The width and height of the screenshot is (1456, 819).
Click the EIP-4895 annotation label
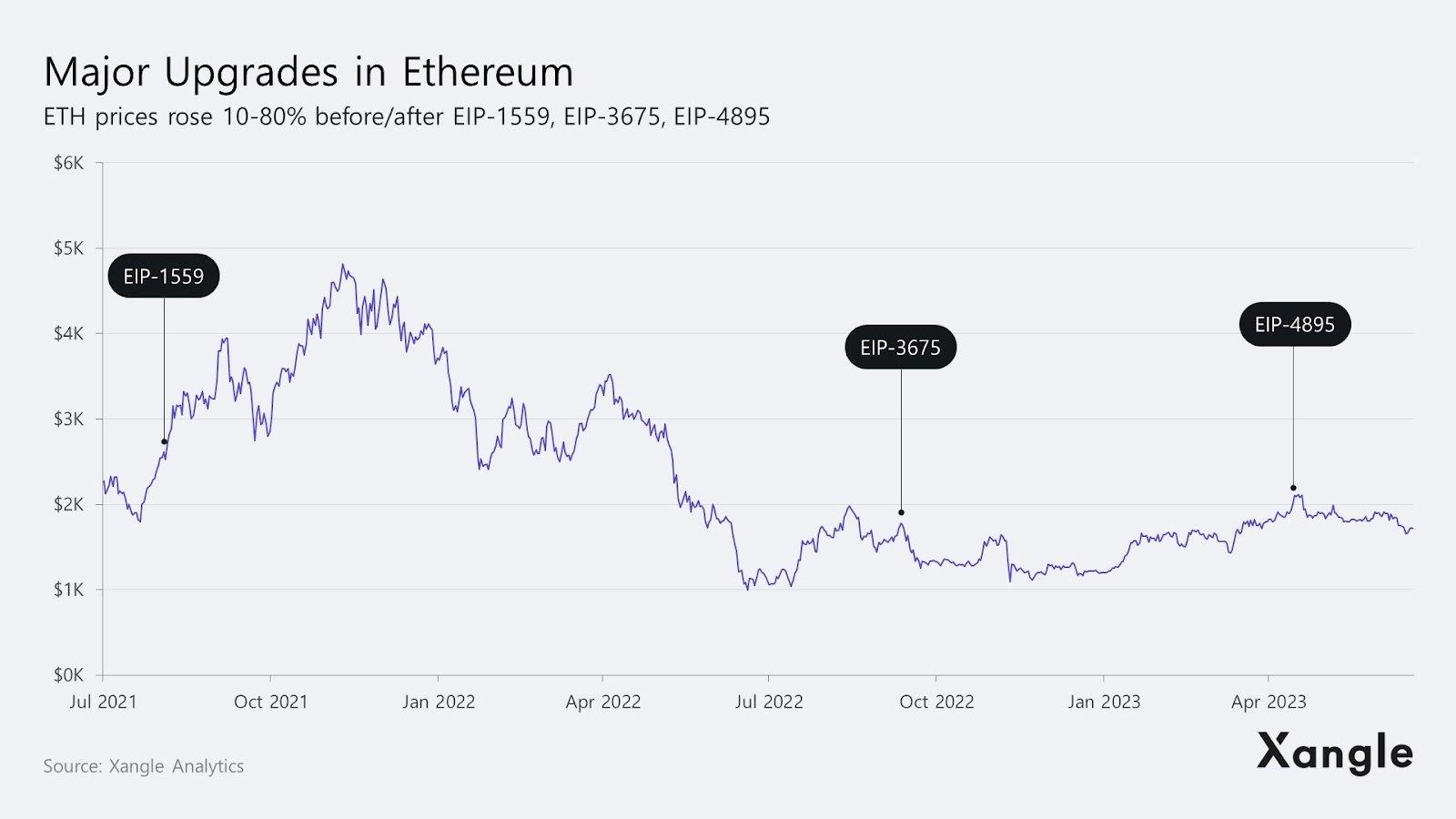[x=1294, y=324]
